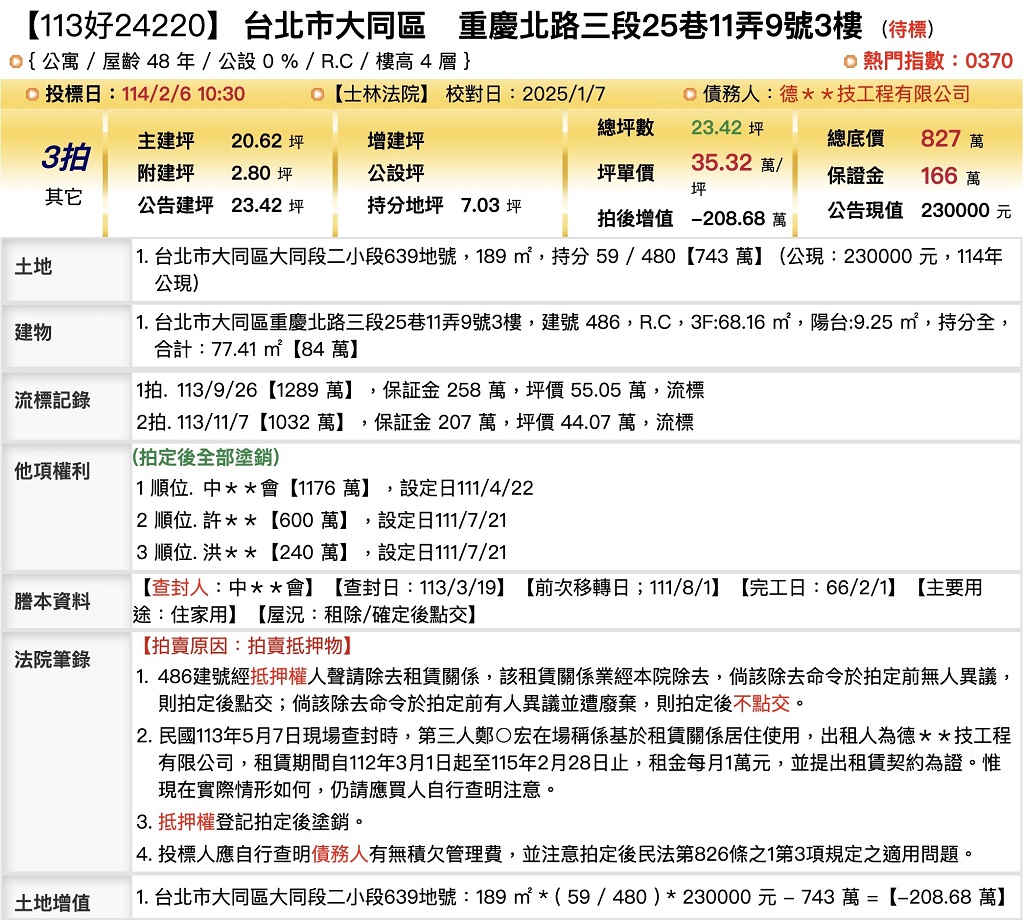Click the red 債務人 link in note 4
Screen dimensions: 1024x920
coord(340,853)
